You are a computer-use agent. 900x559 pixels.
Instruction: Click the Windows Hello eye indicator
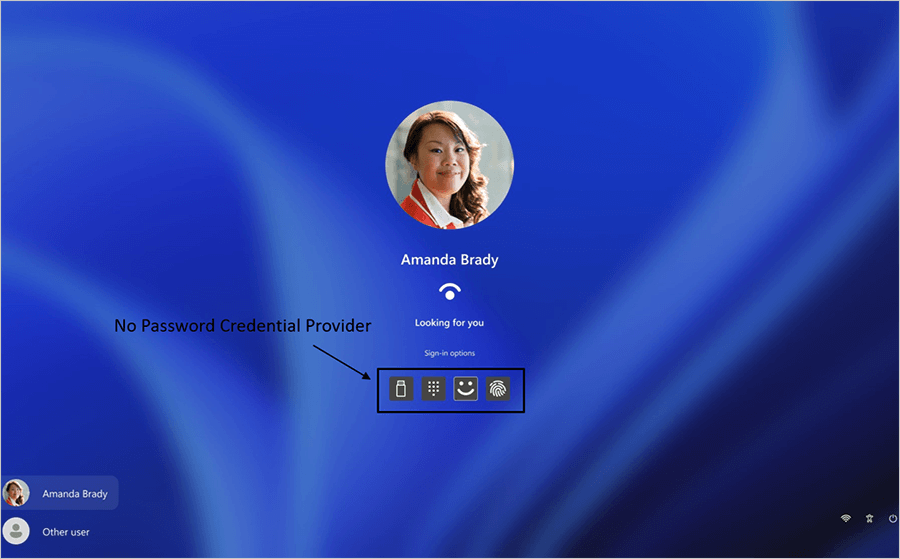coord(449,292)
